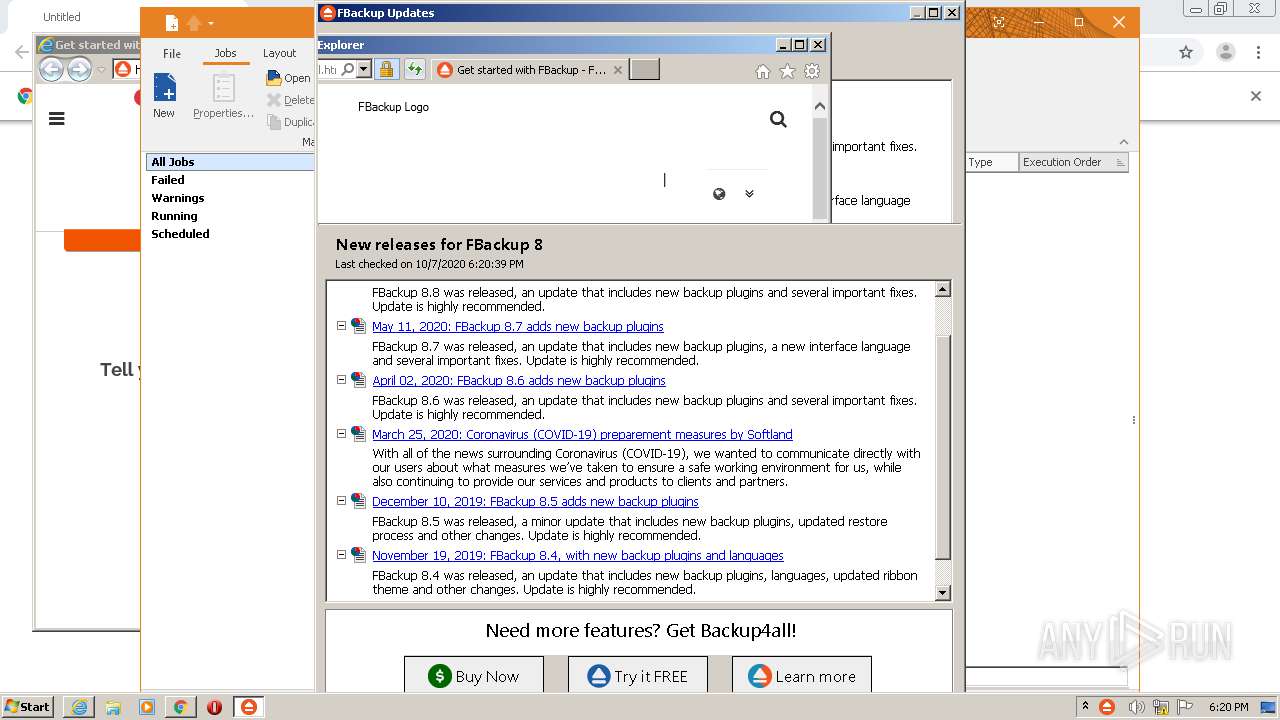Click the IE forward arrow button

[79, 69]
